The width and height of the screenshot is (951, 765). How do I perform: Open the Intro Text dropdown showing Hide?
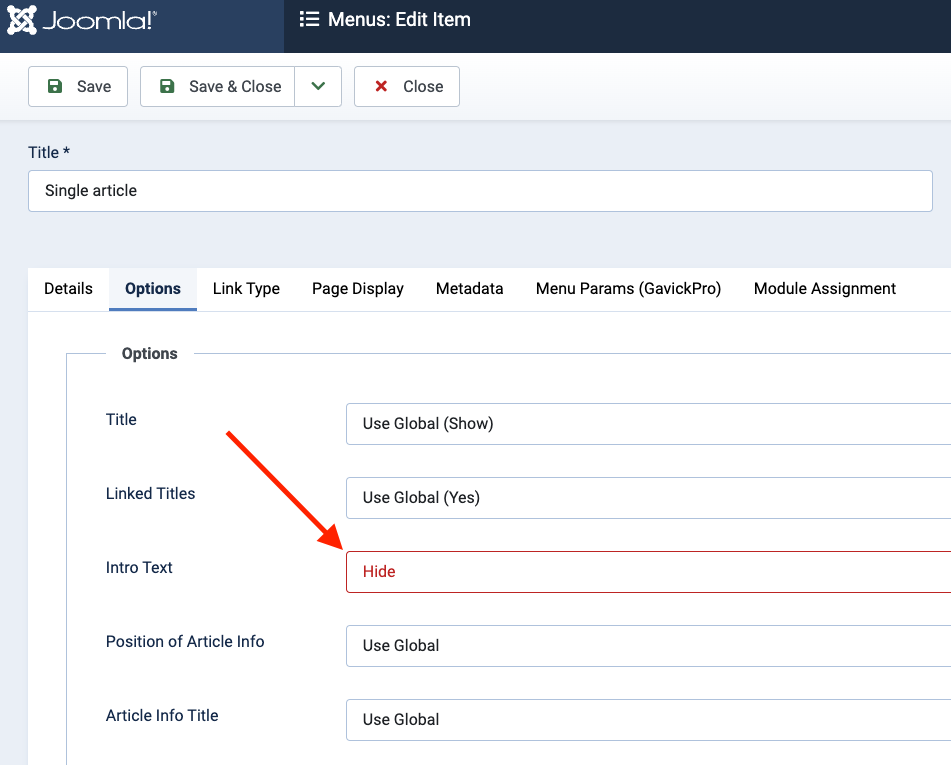(648, 572)
